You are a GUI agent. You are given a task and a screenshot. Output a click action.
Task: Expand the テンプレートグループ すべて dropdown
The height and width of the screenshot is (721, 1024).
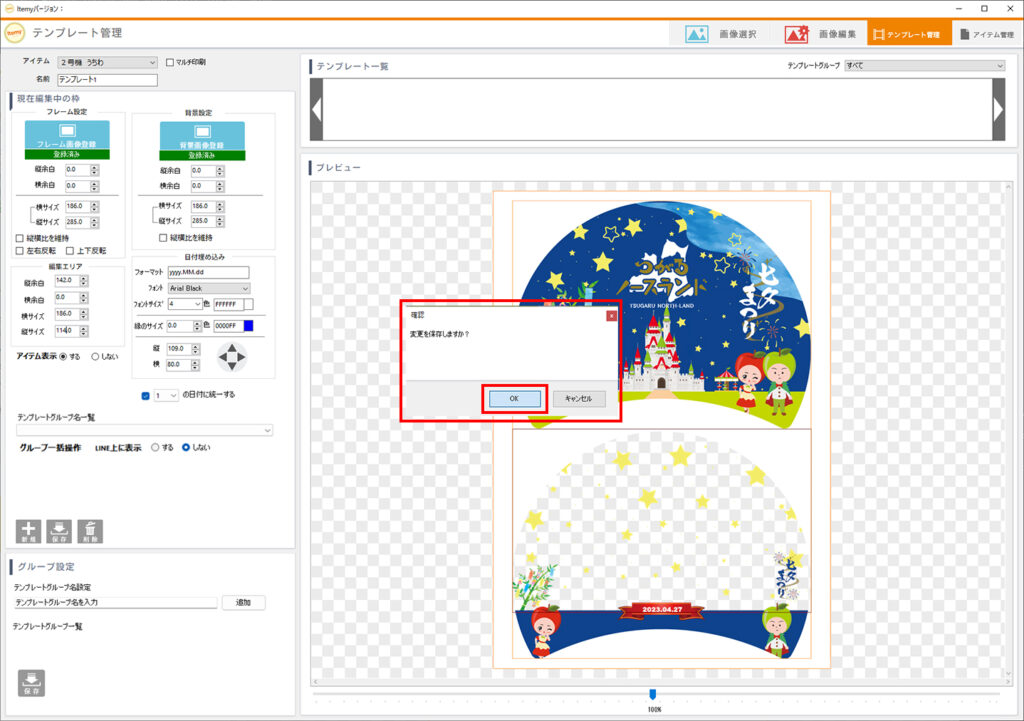pos(924,66)
